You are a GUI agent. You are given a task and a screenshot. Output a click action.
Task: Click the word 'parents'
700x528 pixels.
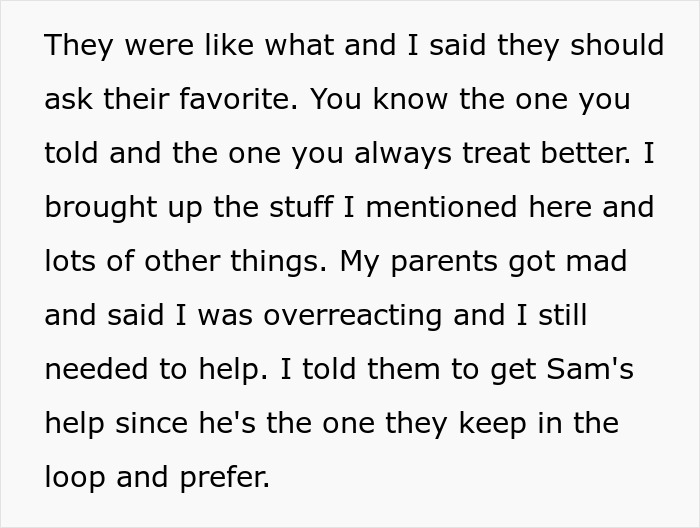coord(437,261)
